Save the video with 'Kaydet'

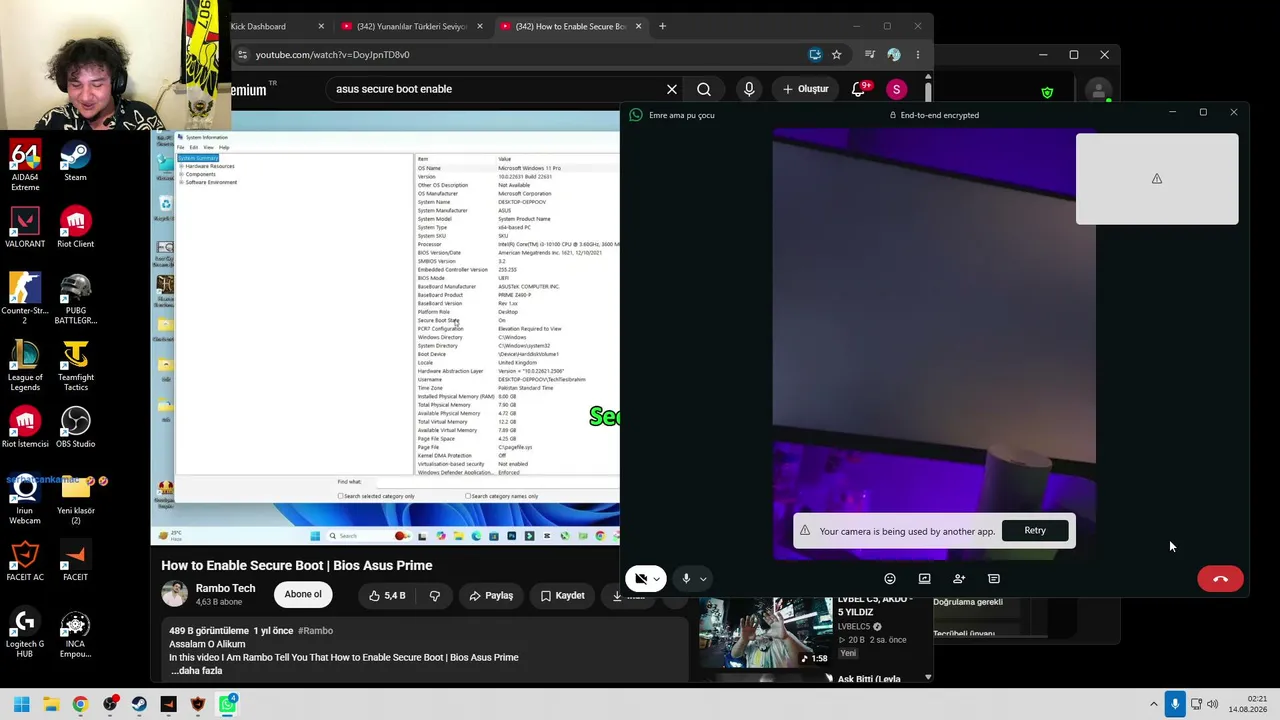click(x=562, y=596)
